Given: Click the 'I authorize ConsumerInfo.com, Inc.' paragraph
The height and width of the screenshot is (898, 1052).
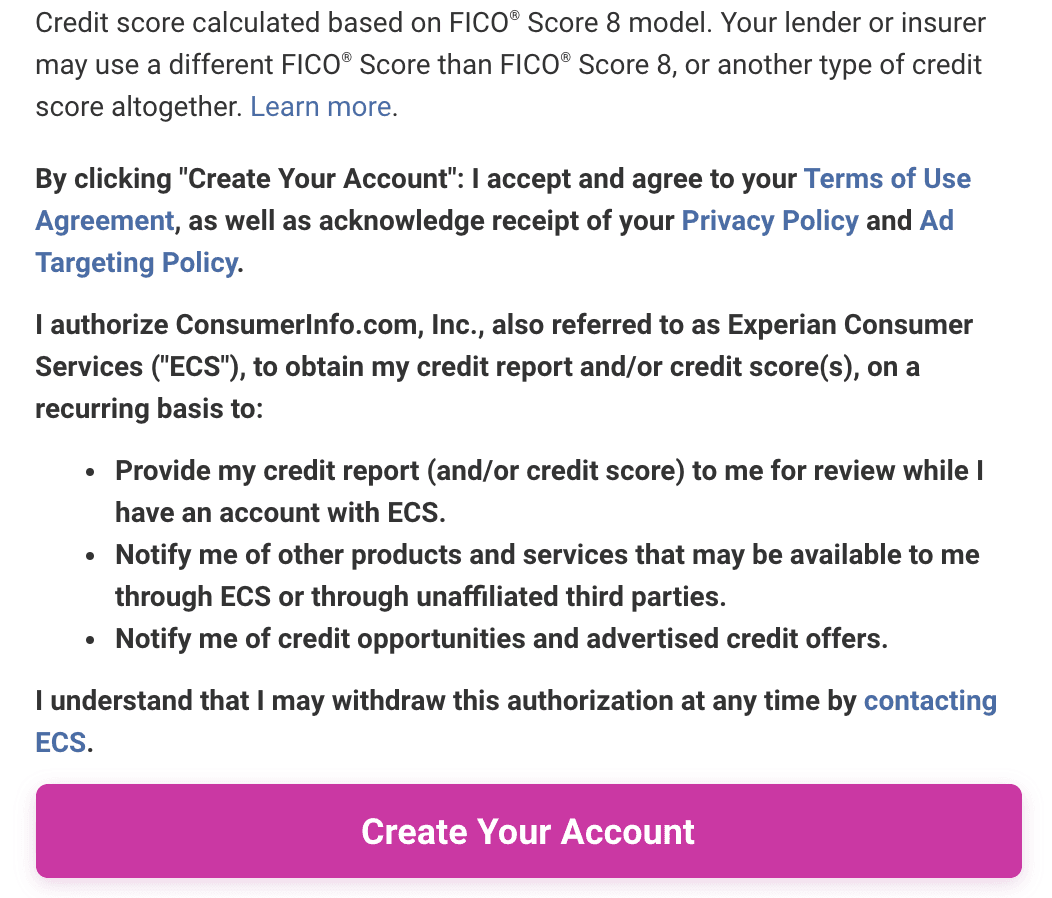Looking at the screenshot, I should [504, 366].
